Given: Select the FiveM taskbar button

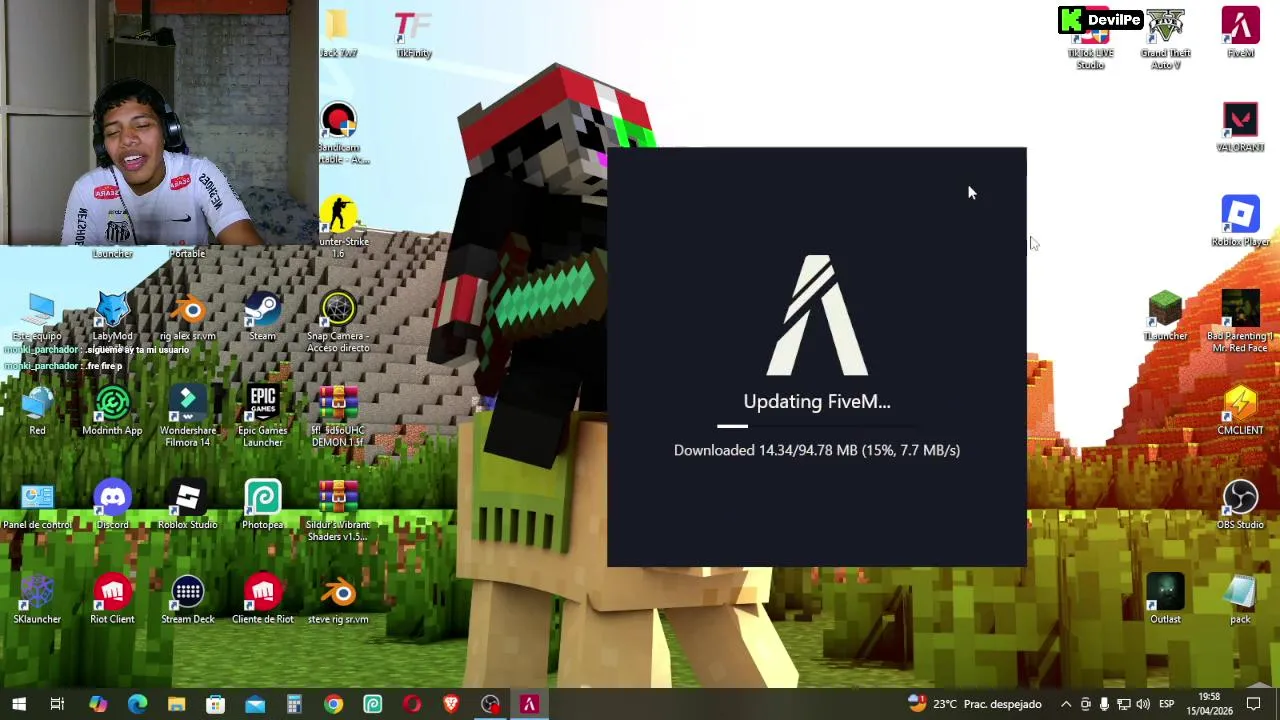Looking at the screenshot, I should pyautogui.click(x=529, y=704).
